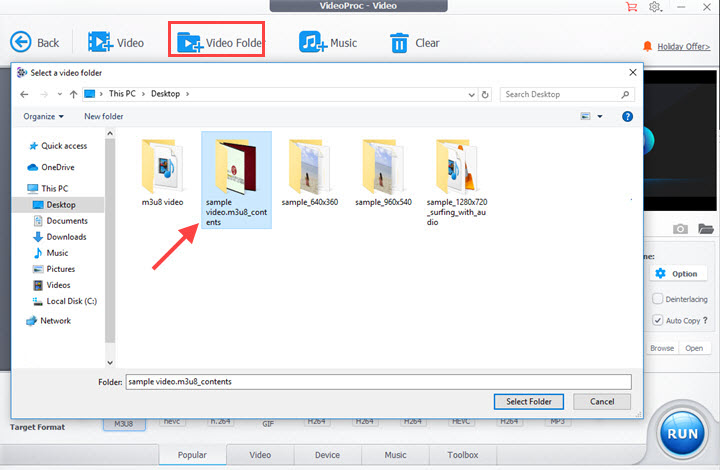
Task: Select Local Disk (C:) in navigation pane
Action: click(x=65, y=301)
